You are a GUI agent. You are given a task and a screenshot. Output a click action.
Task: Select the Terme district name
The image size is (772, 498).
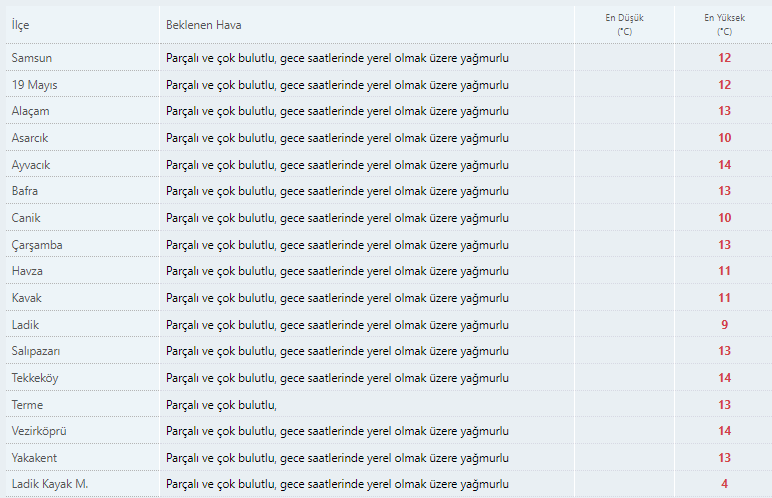[28, 405]
